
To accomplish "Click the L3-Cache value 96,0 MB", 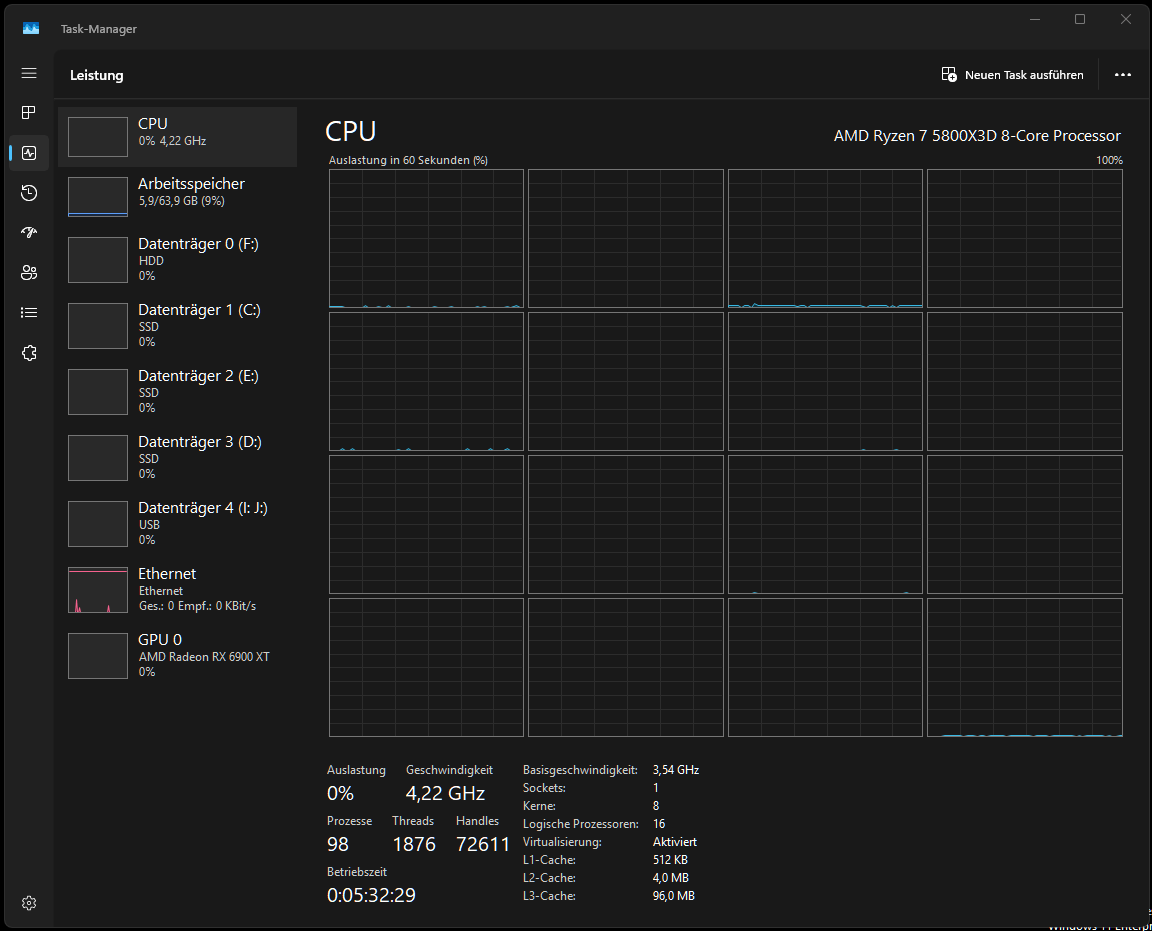I will point(674,896).
